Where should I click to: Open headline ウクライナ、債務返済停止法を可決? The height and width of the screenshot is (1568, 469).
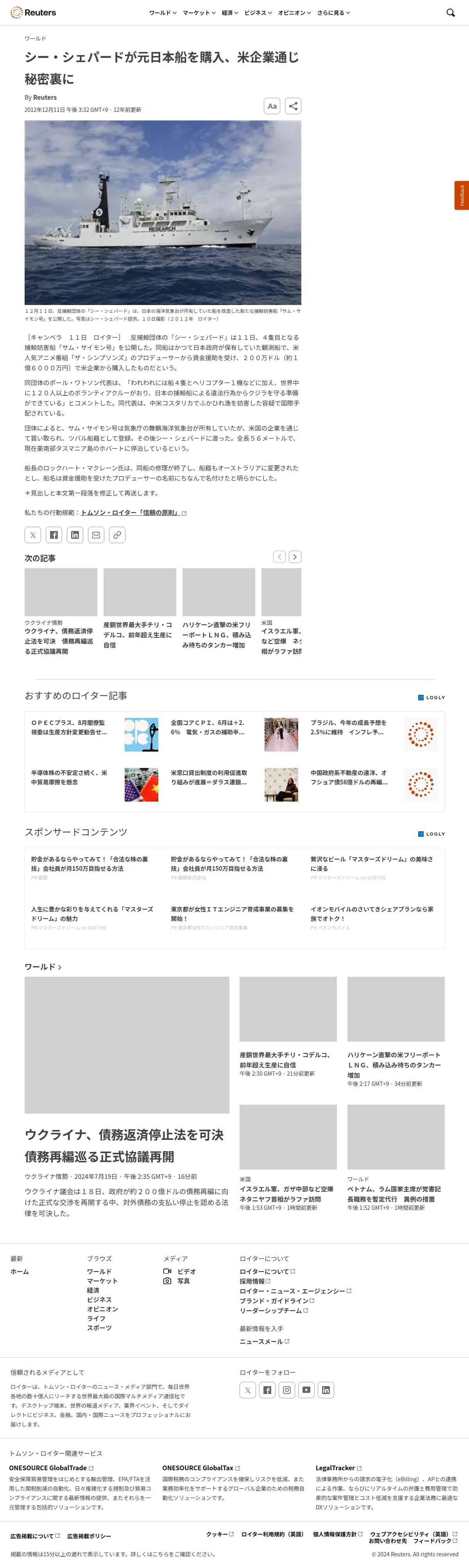point(124,1146)
